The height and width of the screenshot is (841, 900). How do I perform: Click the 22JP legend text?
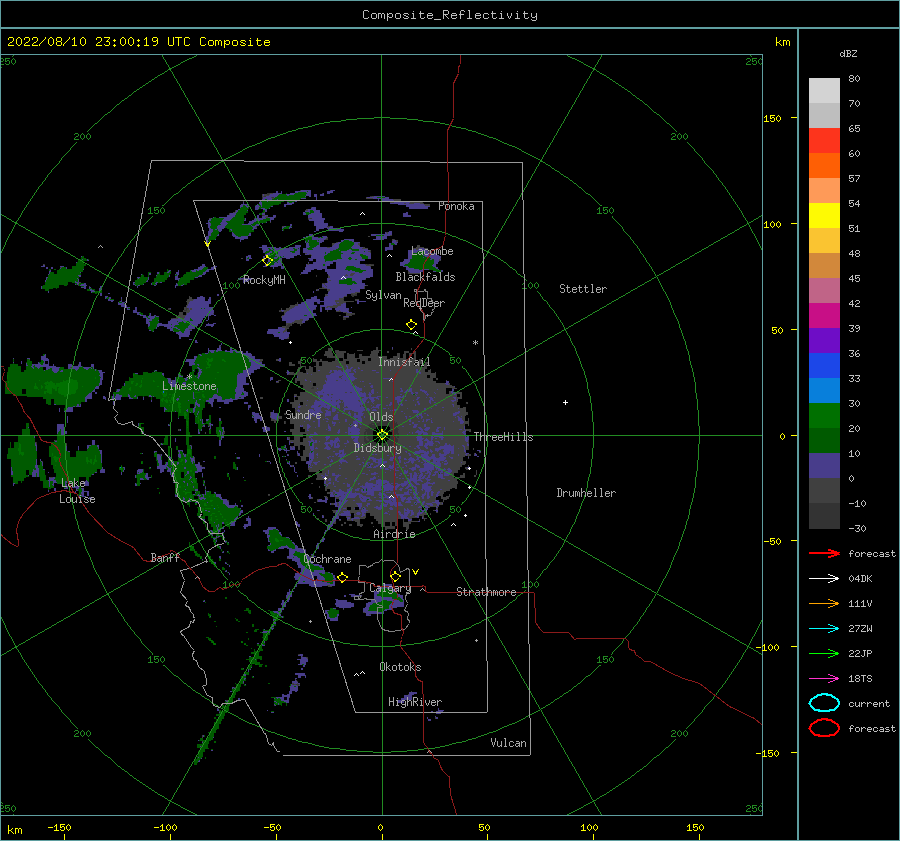click(860, 653)
